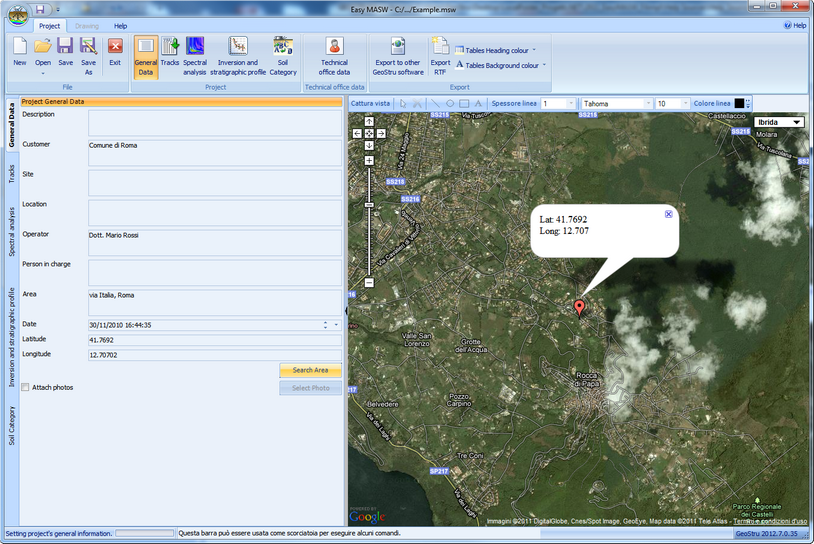Image resolution: width=814 pixels, height=544 pixels.
Task: Open the Date field calendar dropdown
Action: pyautogui.click(x=336, y=325)
